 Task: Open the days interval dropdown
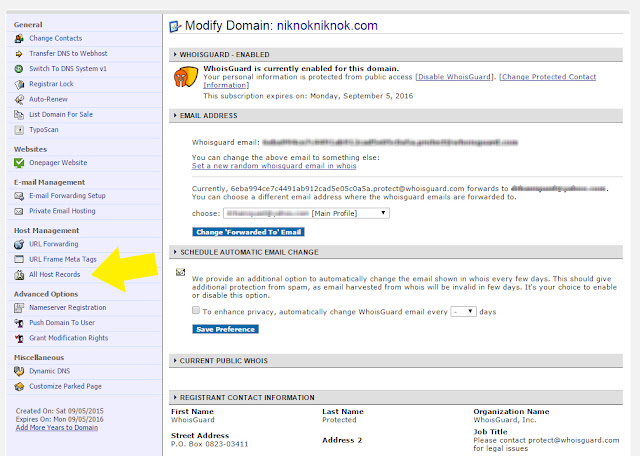pyautogui.click(x=463, y=311)
